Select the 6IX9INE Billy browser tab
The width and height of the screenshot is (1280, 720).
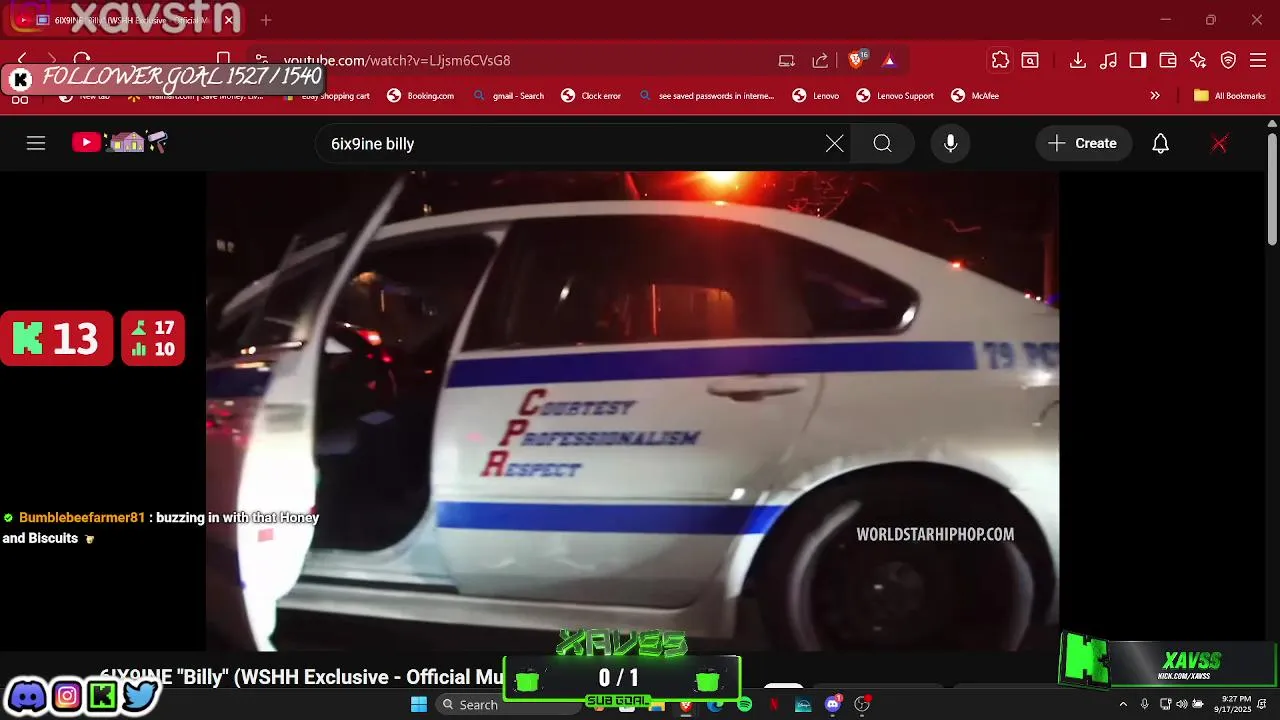tap(125, 20)
